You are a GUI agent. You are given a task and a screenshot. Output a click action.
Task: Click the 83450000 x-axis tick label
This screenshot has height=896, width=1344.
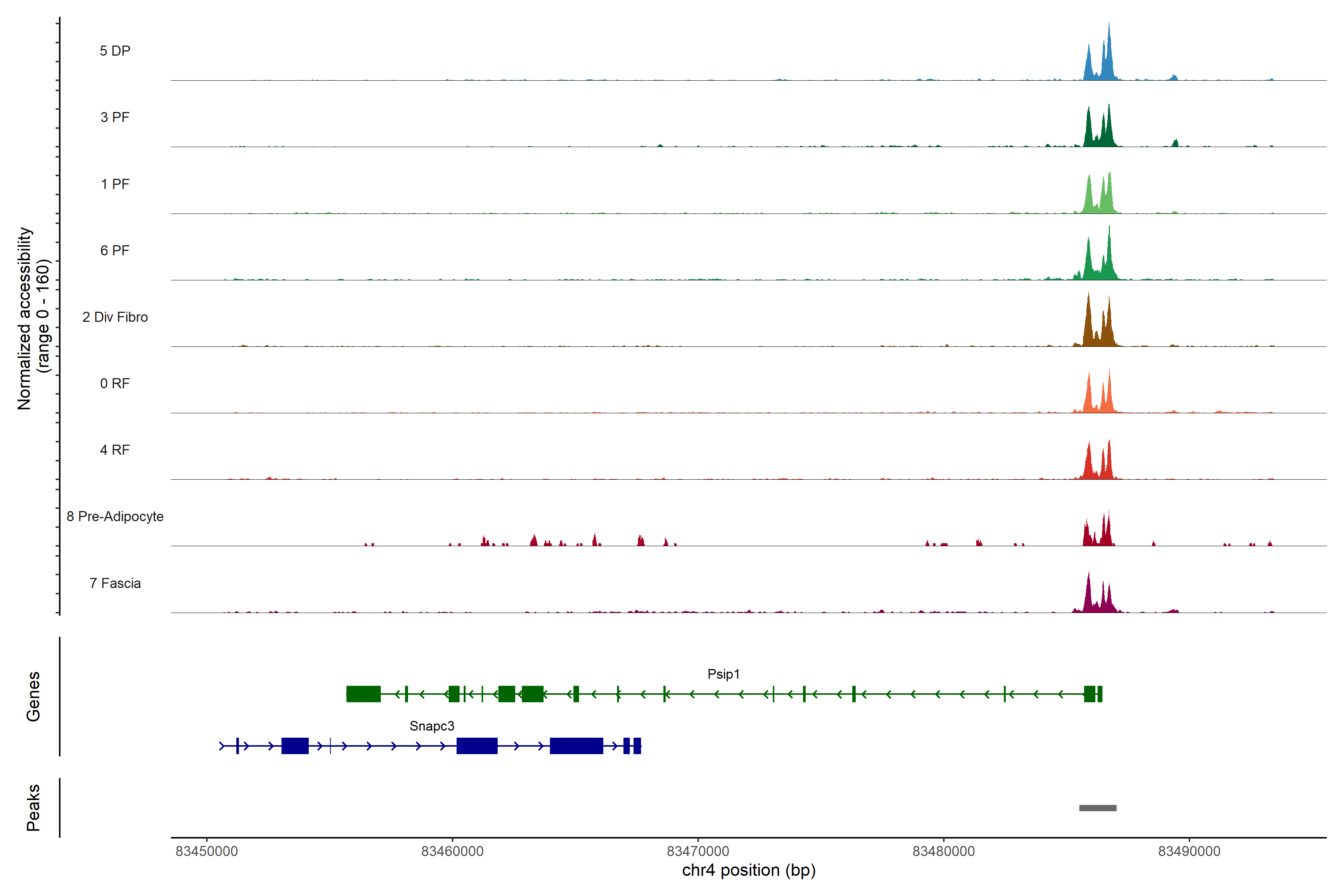206,852
